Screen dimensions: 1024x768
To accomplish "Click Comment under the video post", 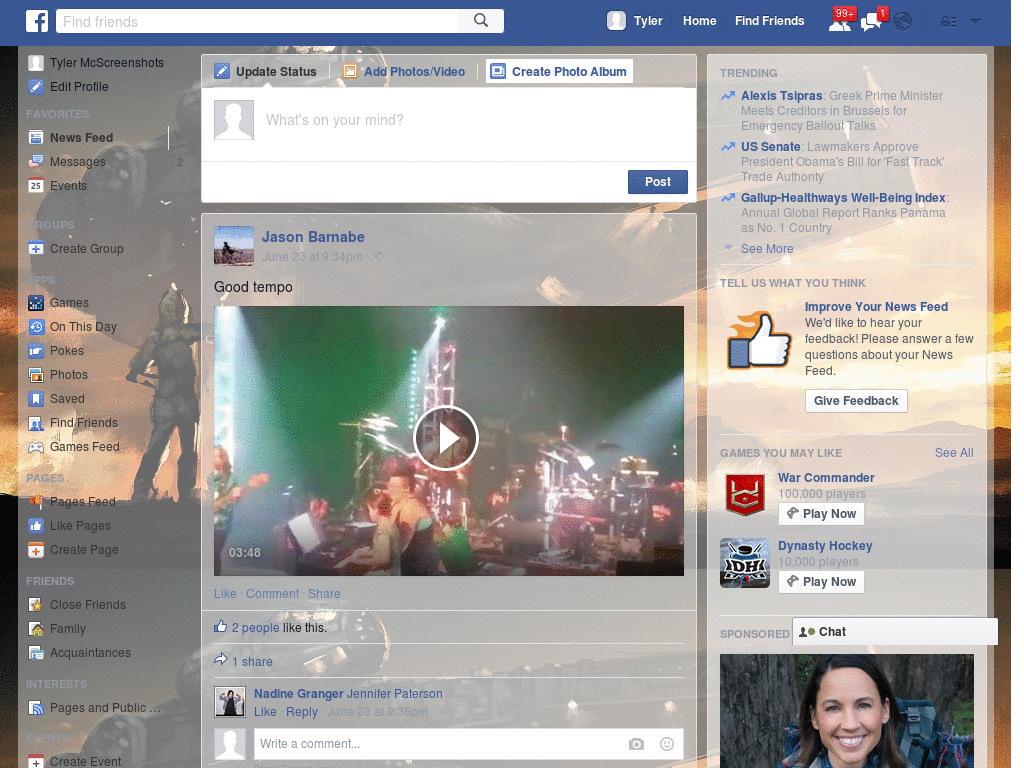I will pos(272,594).
